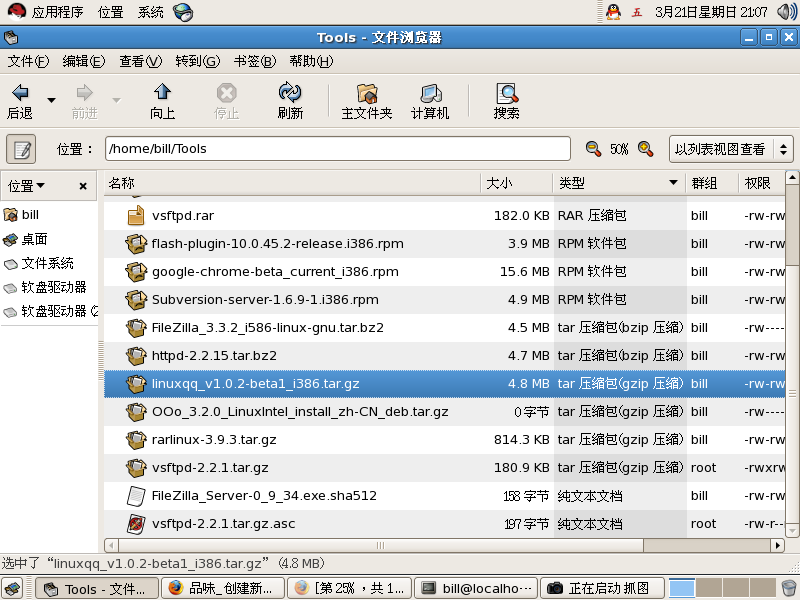Open the 位置 side pane dropdown
Image resolution: width=800 pixels, height=600 pixels.
26,186
